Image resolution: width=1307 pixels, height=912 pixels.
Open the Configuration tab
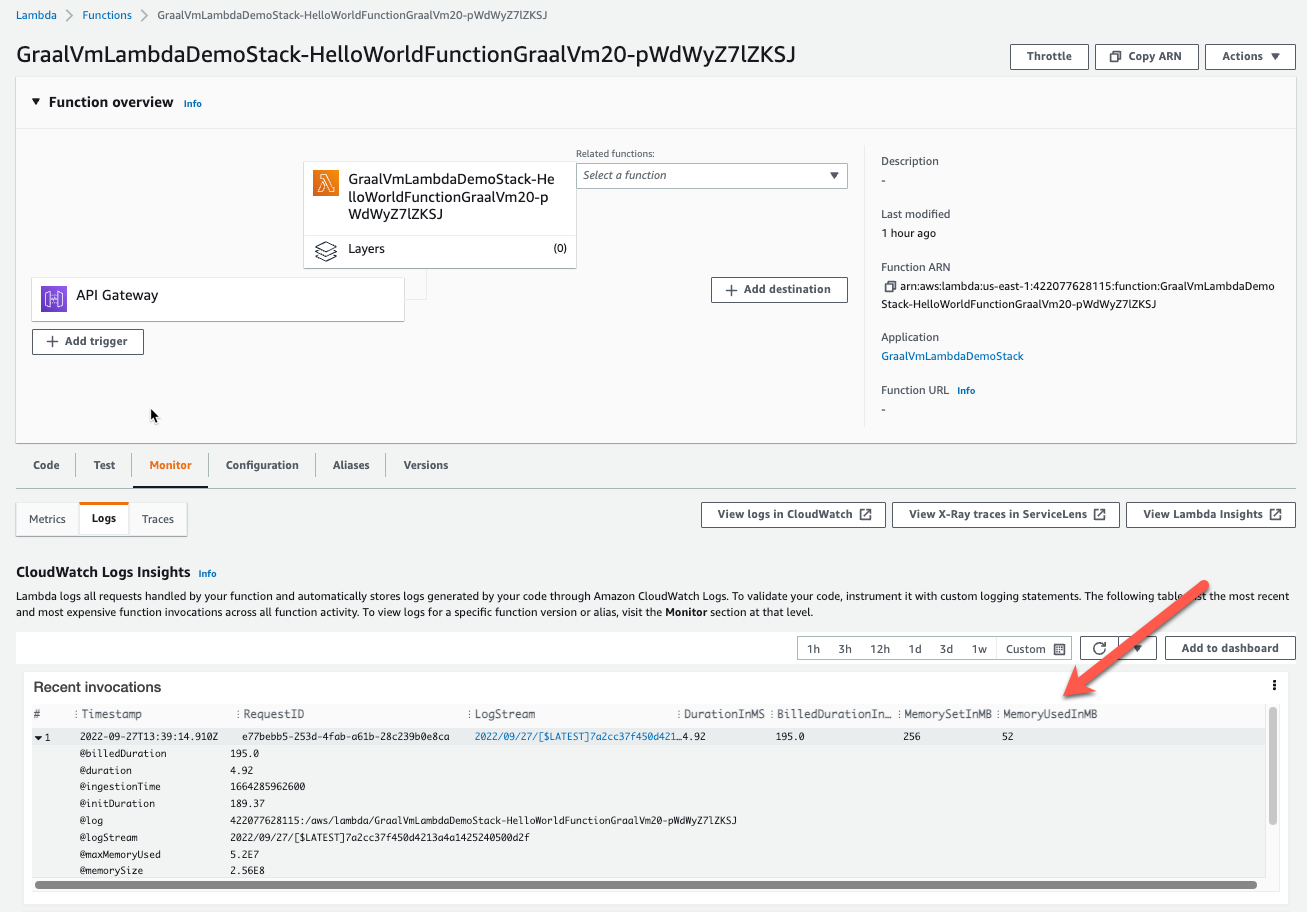click(262, 465)
